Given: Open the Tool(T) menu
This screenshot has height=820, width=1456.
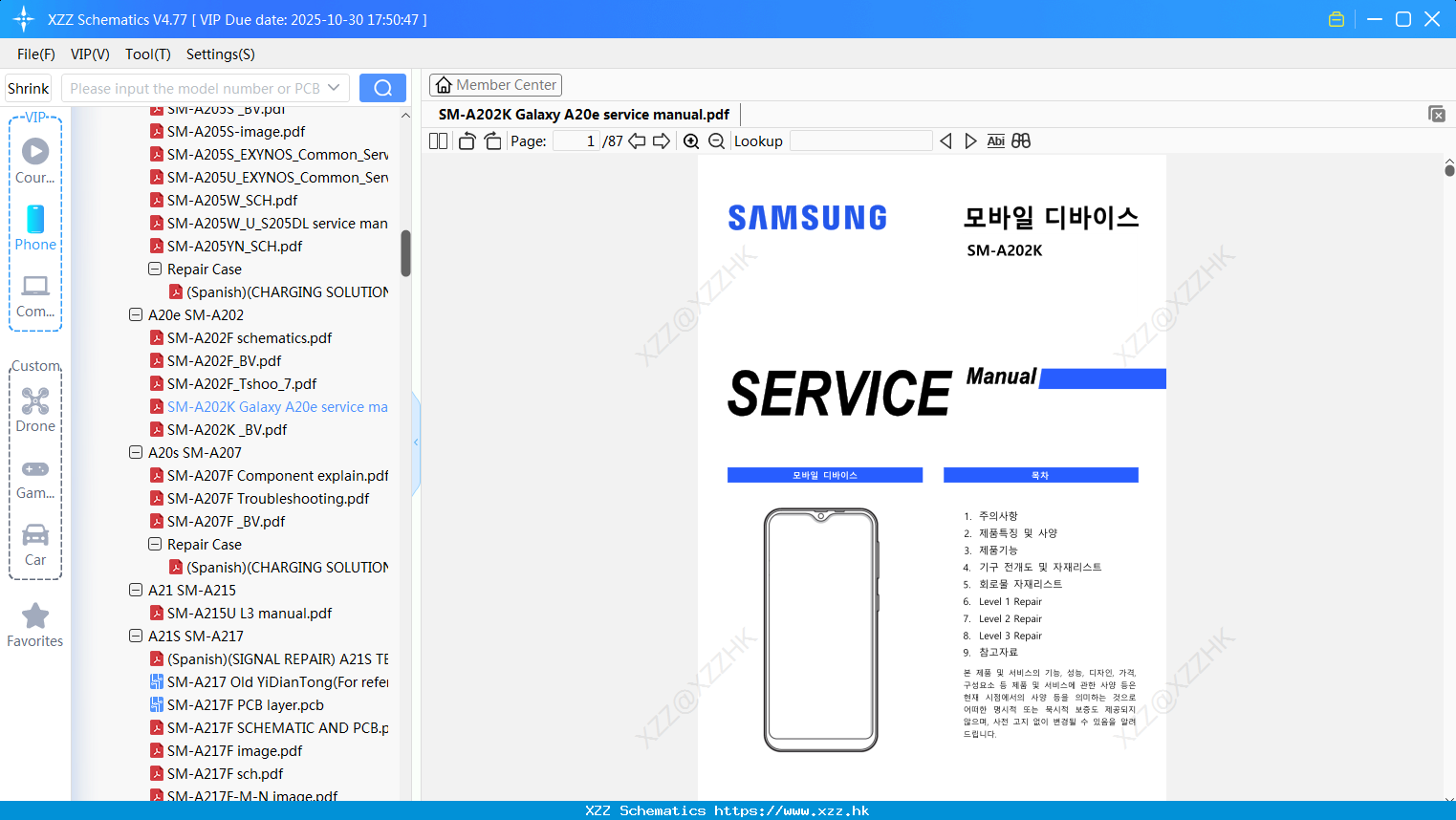Looking at the screenshot, I should [x=148, y=54].
